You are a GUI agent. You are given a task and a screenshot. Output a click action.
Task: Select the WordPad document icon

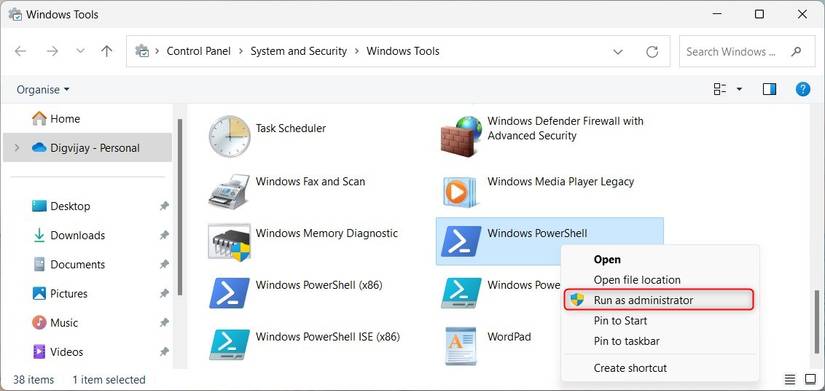[x=460, y=346]
